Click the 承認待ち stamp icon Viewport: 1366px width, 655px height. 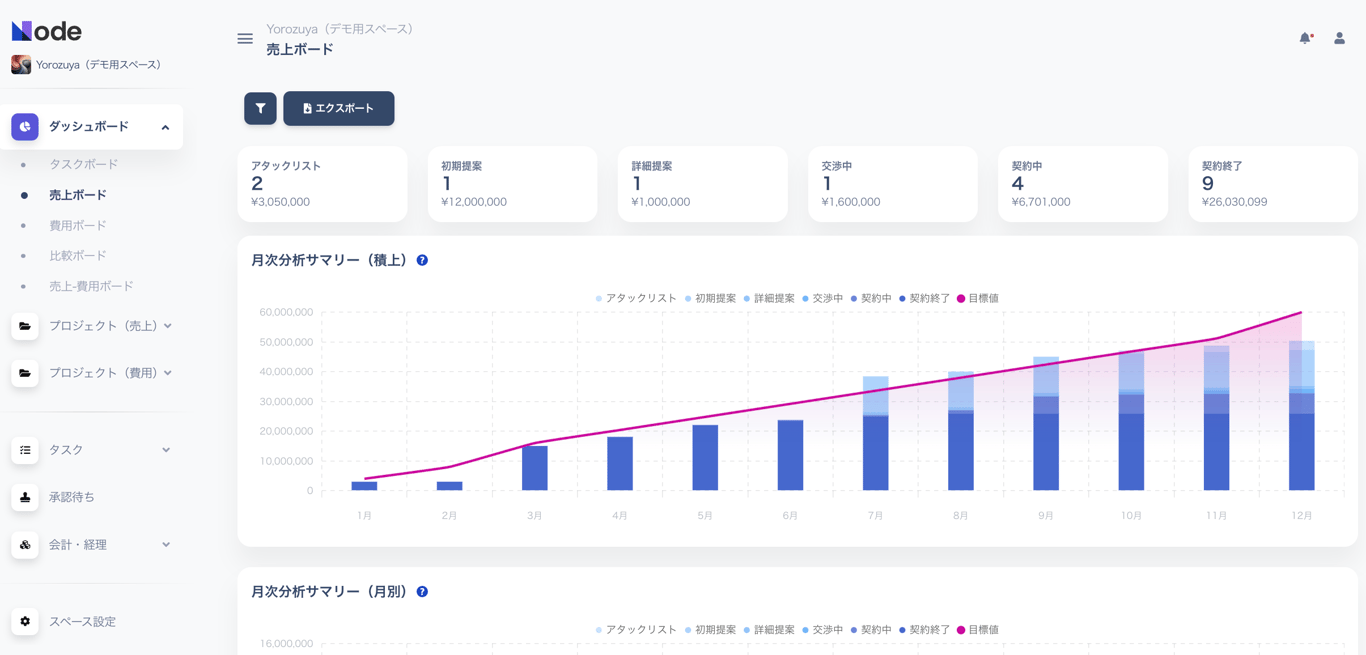(25, 497)
